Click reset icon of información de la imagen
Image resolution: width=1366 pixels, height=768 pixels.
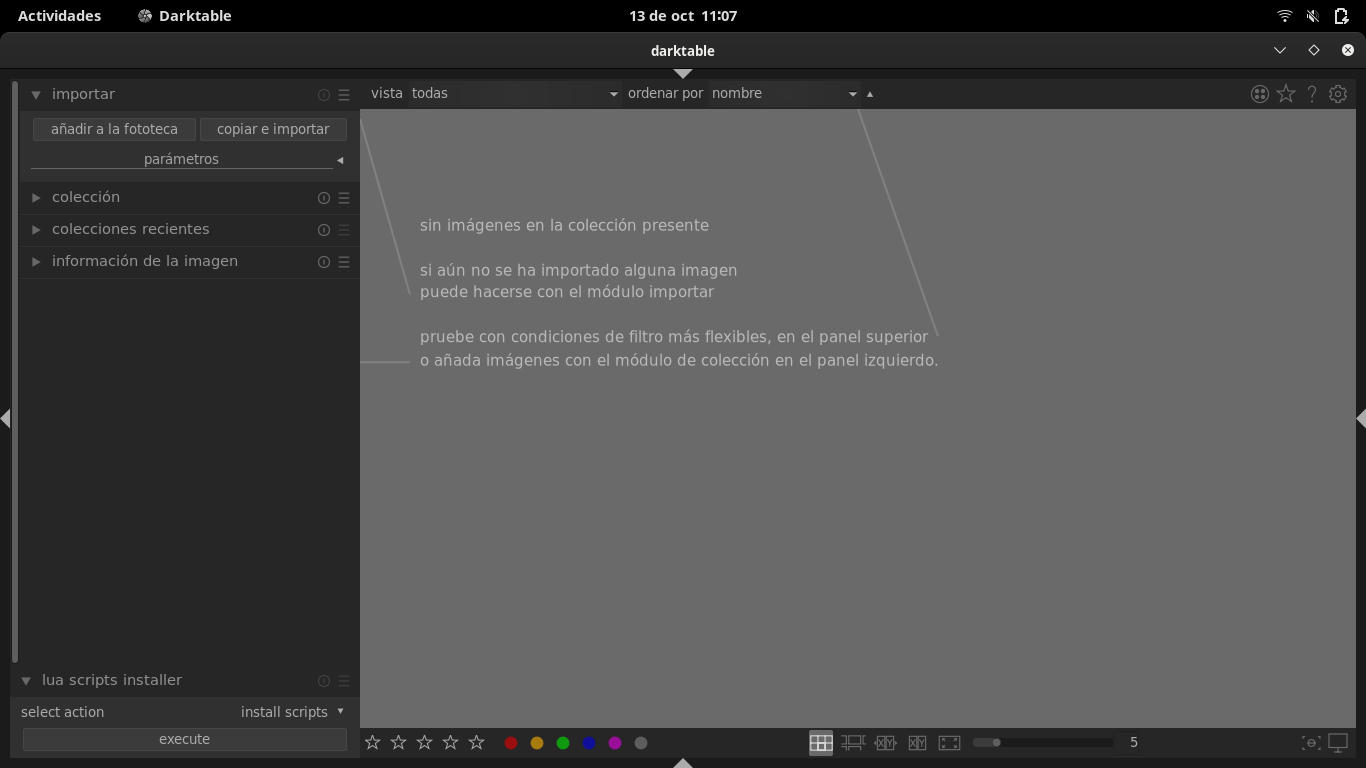coord(324,262)
